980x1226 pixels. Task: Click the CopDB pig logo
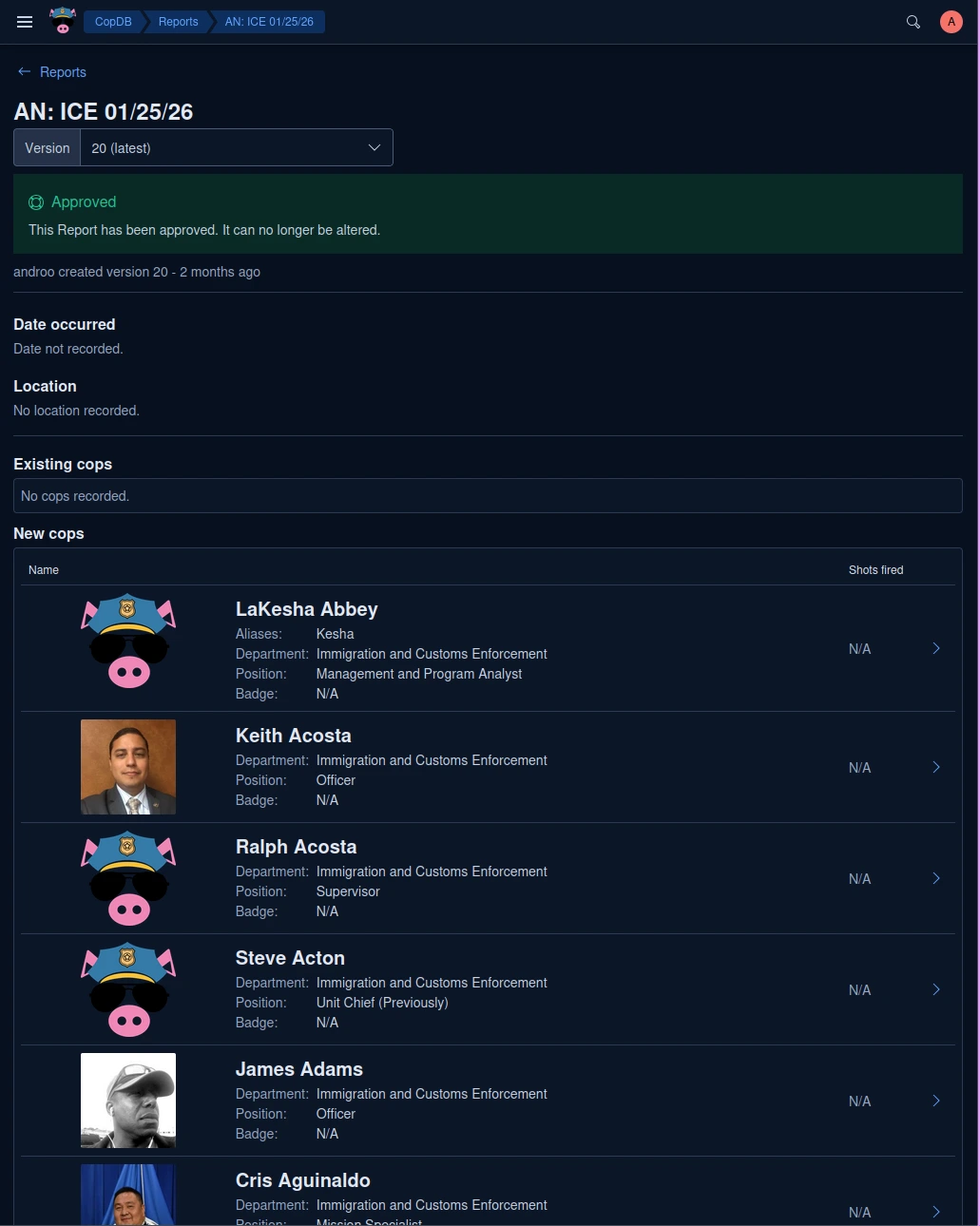tap(62, 20)
